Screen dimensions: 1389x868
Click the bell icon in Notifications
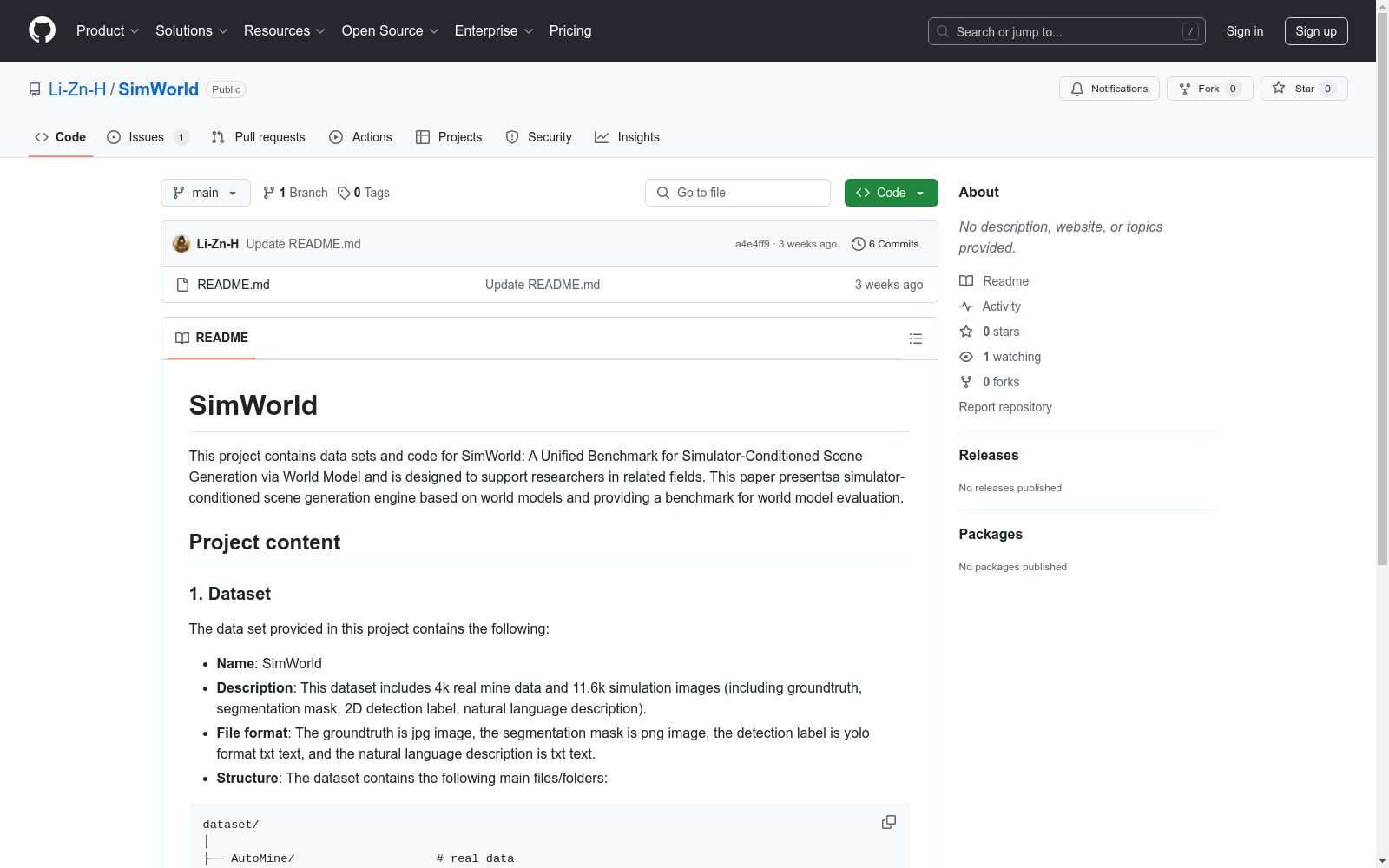coord(1077,89)
